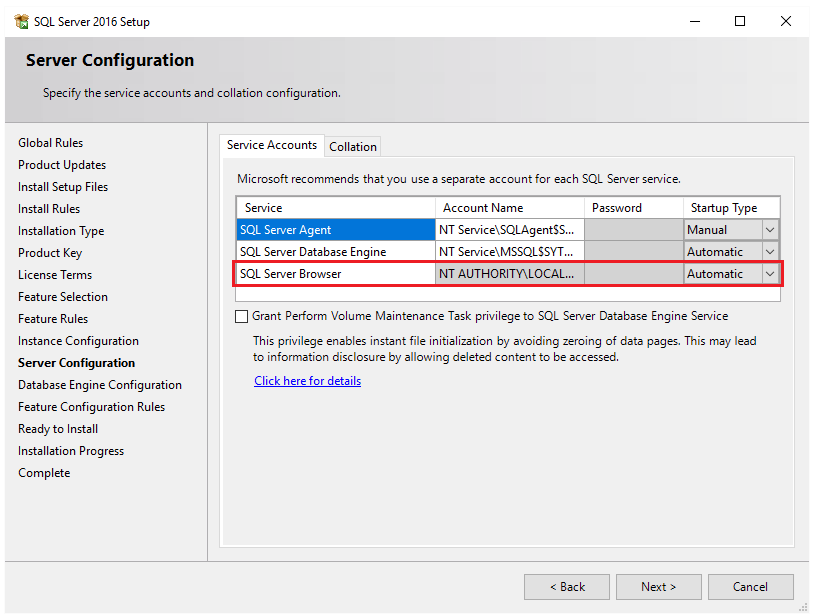
Task: Select the bold Server Configuration step
Action: (76, 363)
